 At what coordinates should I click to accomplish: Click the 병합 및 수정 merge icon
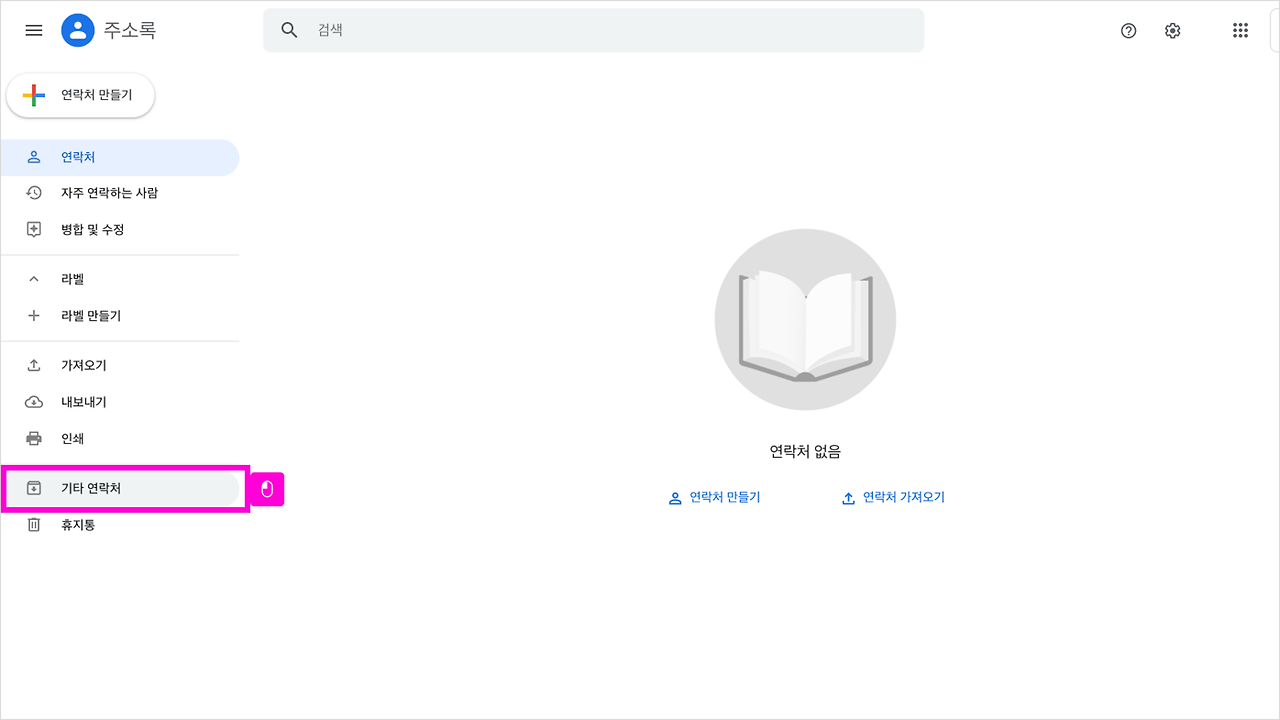point(33,229)
